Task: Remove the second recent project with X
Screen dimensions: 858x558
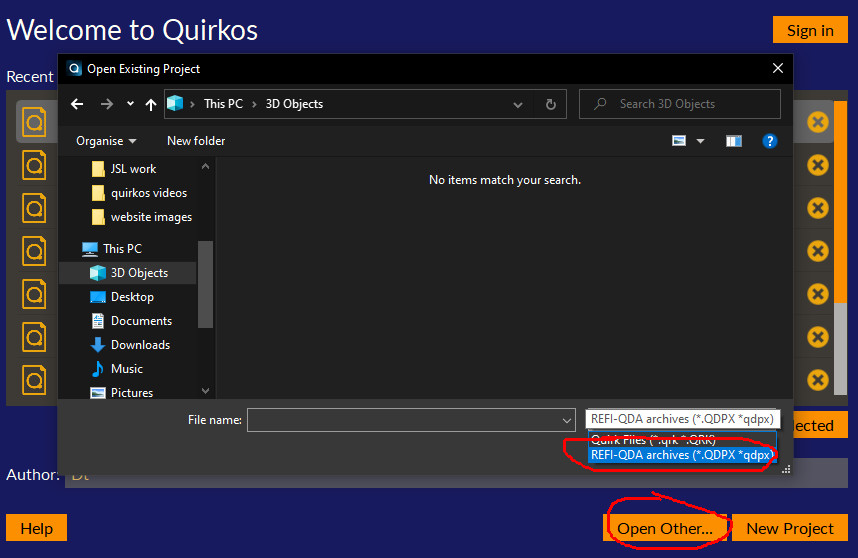Action: (x=818, y=165)
